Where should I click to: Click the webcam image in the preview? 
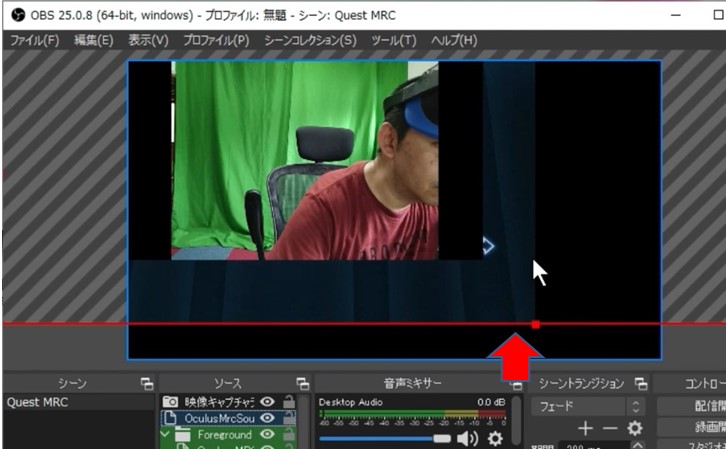(305, 161)
